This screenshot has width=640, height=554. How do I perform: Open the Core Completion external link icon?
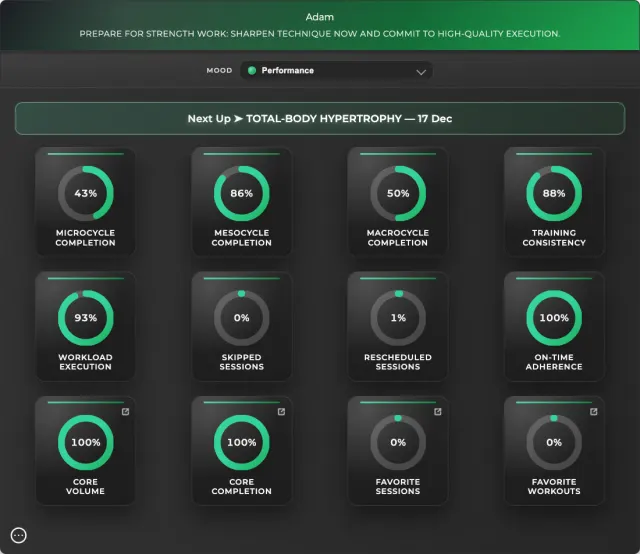(x=281, y=412)
